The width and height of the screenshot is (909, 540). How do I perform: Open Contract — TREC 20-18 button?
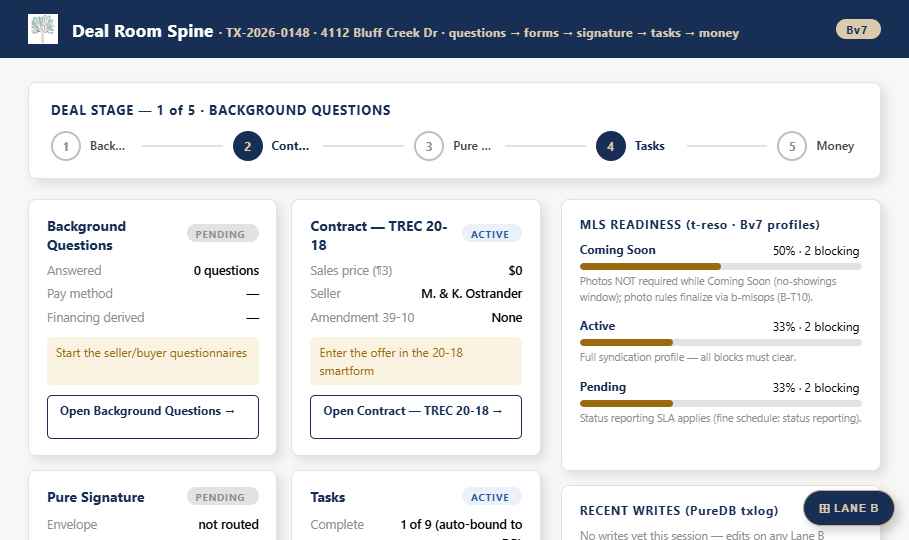point(416,417)
